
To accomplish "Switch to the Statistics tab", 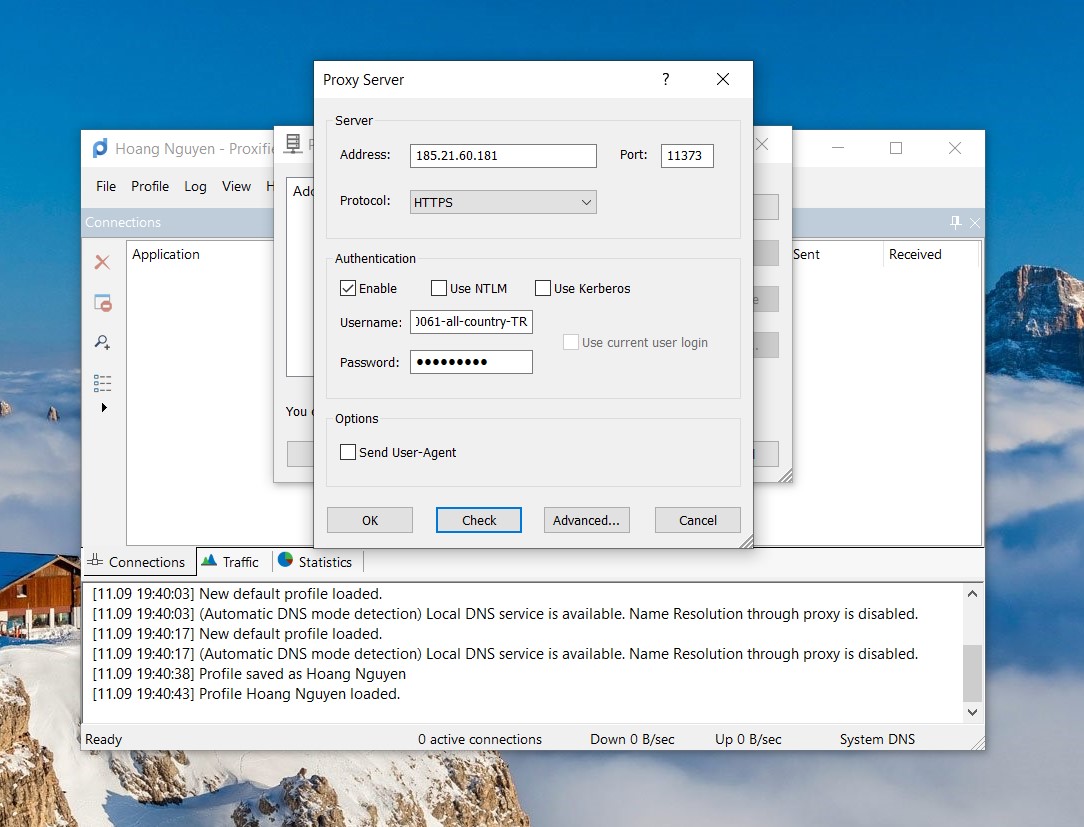I will [x=316, y=562].
